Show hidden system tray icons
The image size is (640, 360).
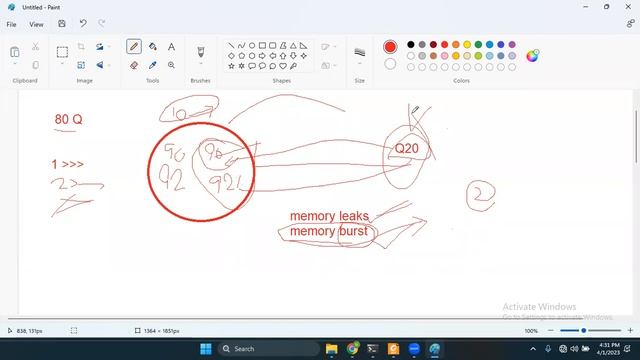click(533, 349)
